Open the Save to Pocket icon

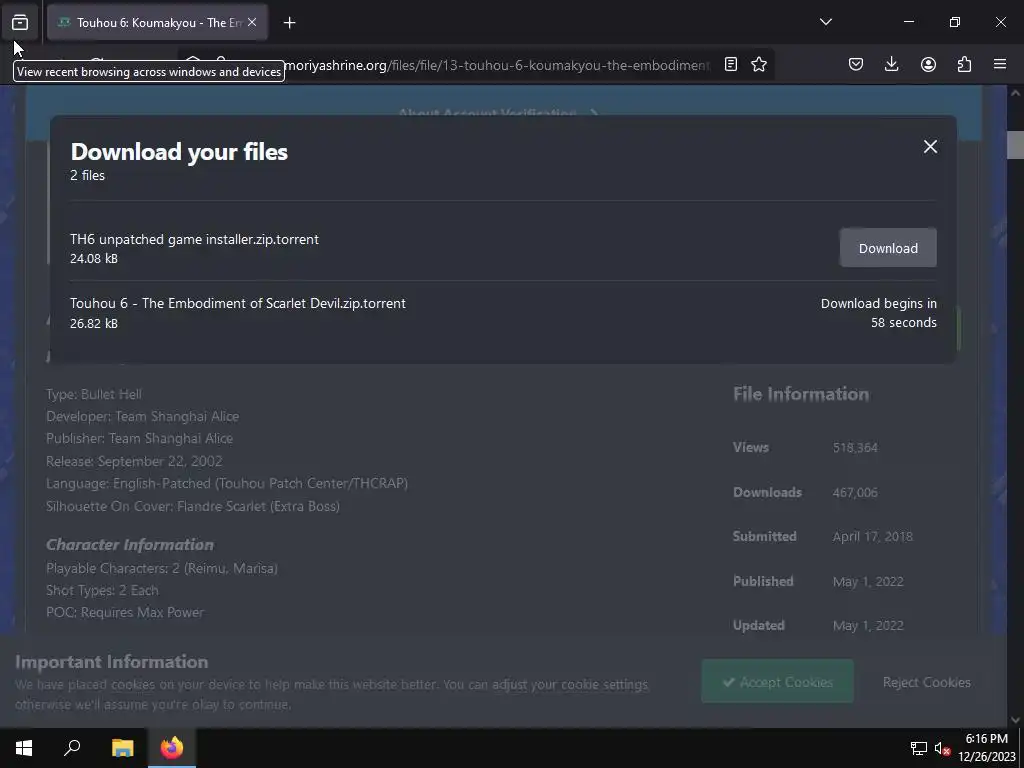coord(856,64)
